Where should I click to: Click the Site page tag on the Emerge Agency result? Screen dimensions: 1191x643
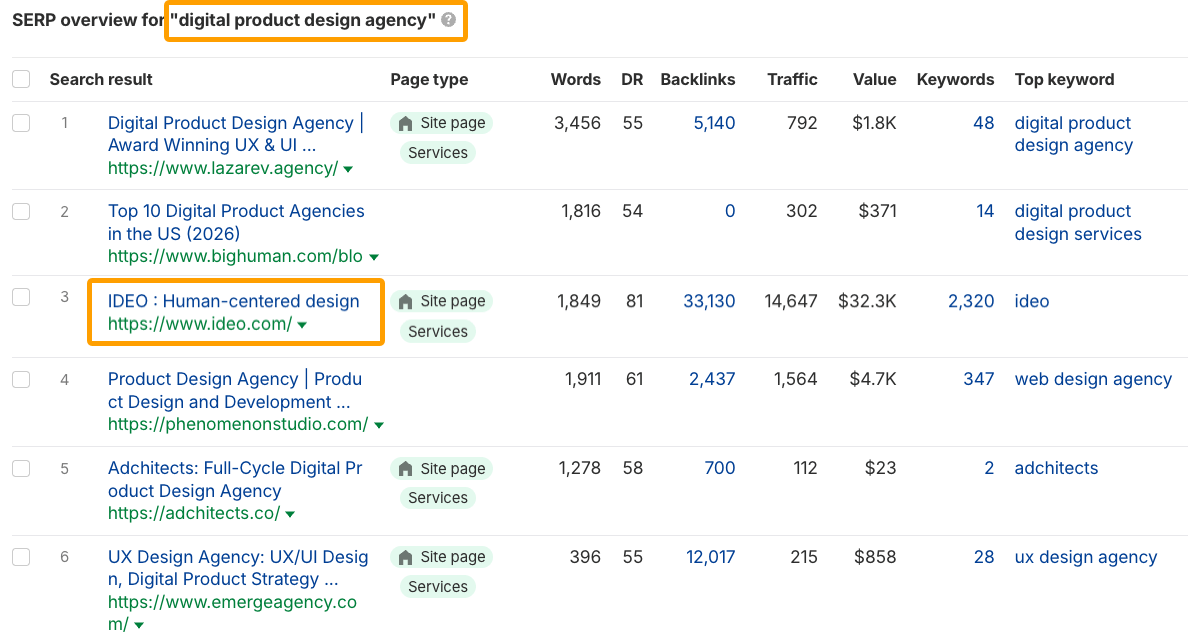pyautogui.click(x=441, y=557)
